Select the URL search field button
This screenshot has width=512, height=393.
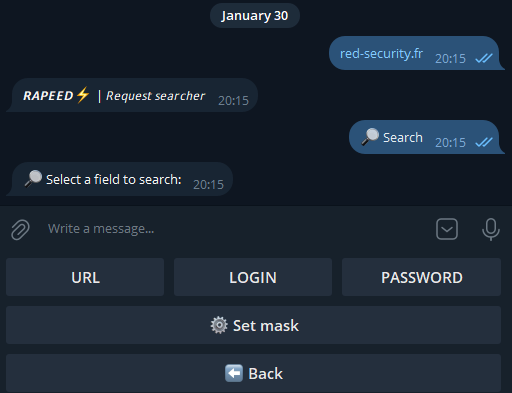(x=85, y=277)
